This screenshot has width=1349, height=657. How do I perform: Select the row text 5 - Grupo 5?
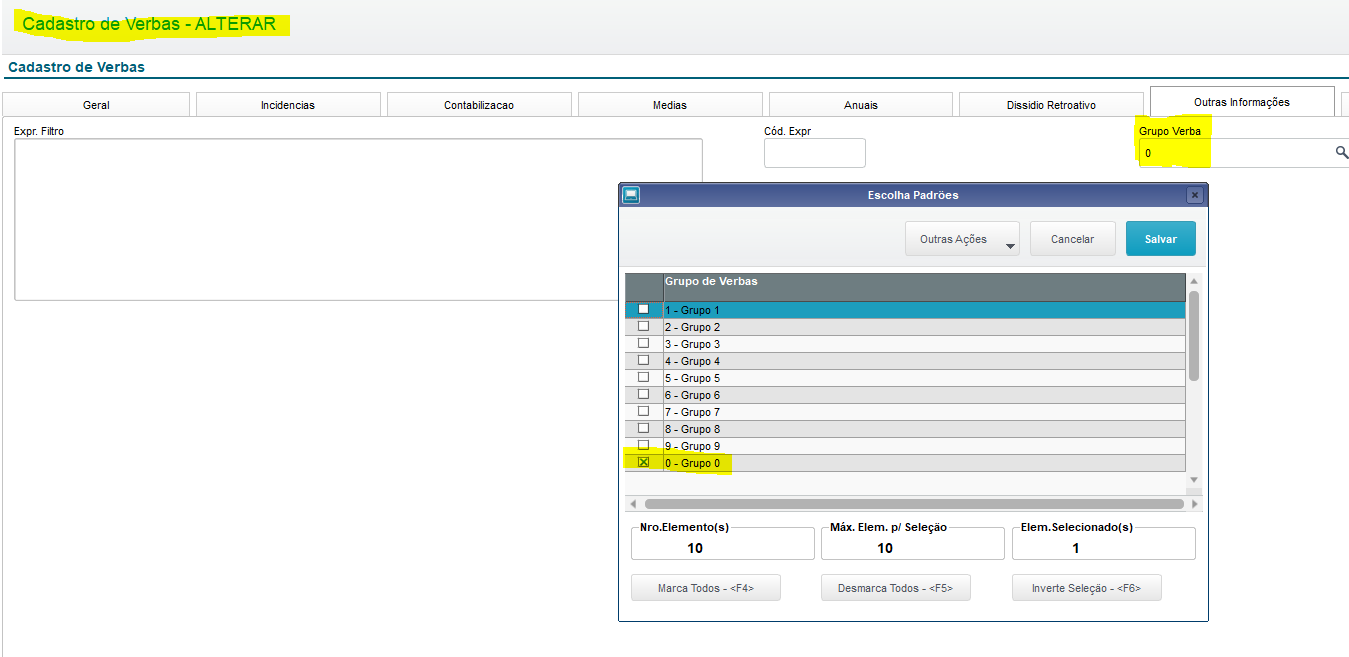[692, 378]
